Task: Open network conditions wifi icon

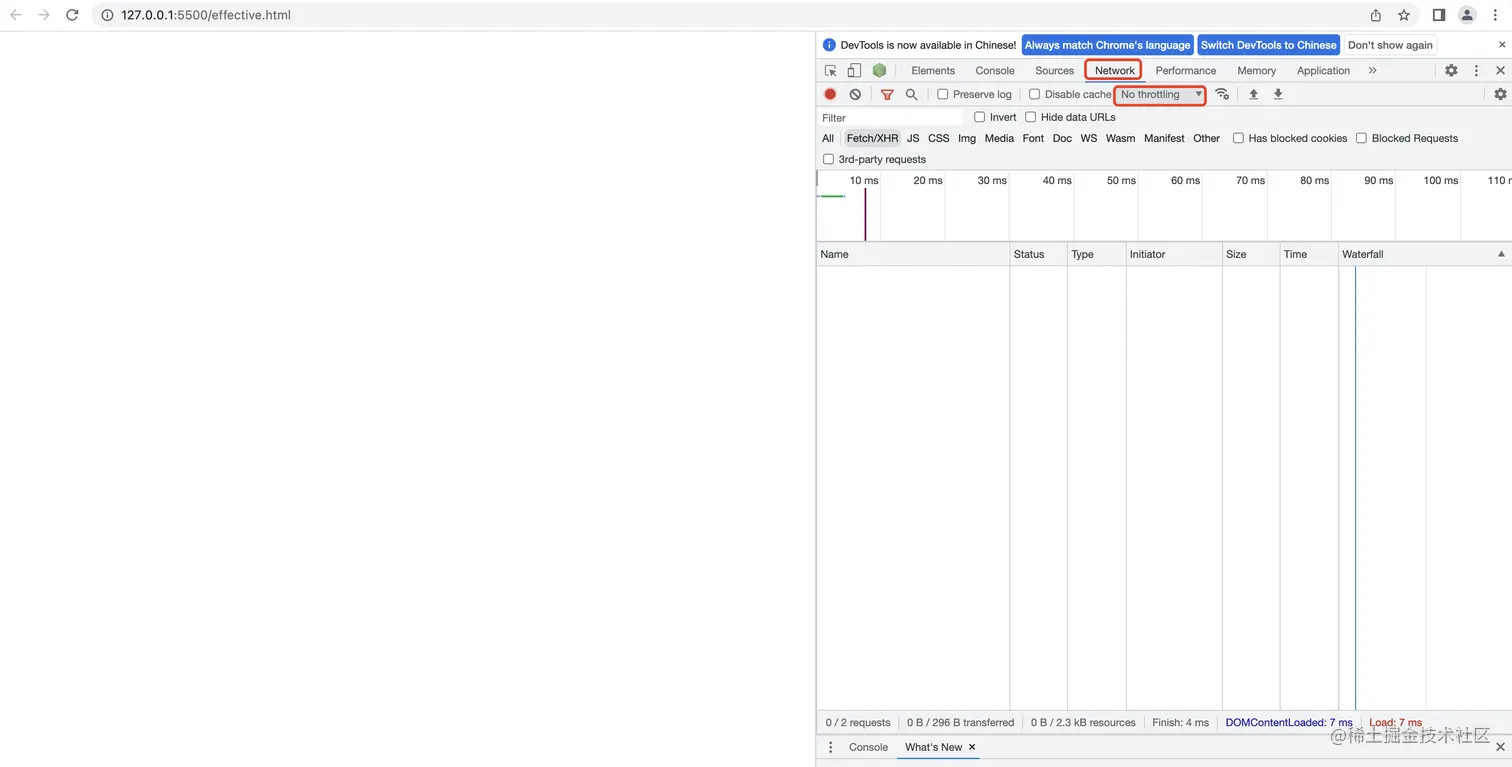Action: click(1222, 94)
